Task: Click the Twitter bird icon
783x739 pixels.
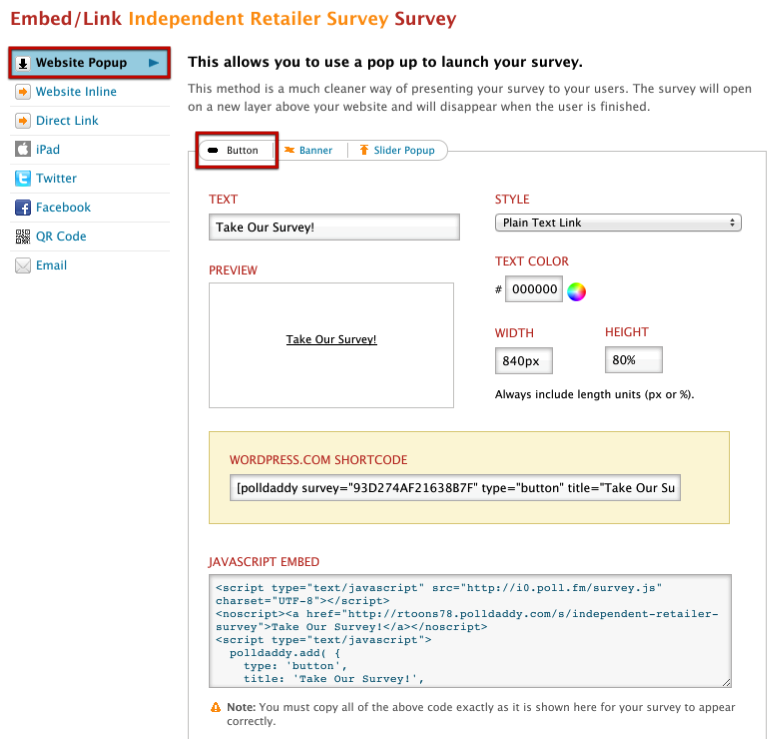Action: [x=22, y=179]
